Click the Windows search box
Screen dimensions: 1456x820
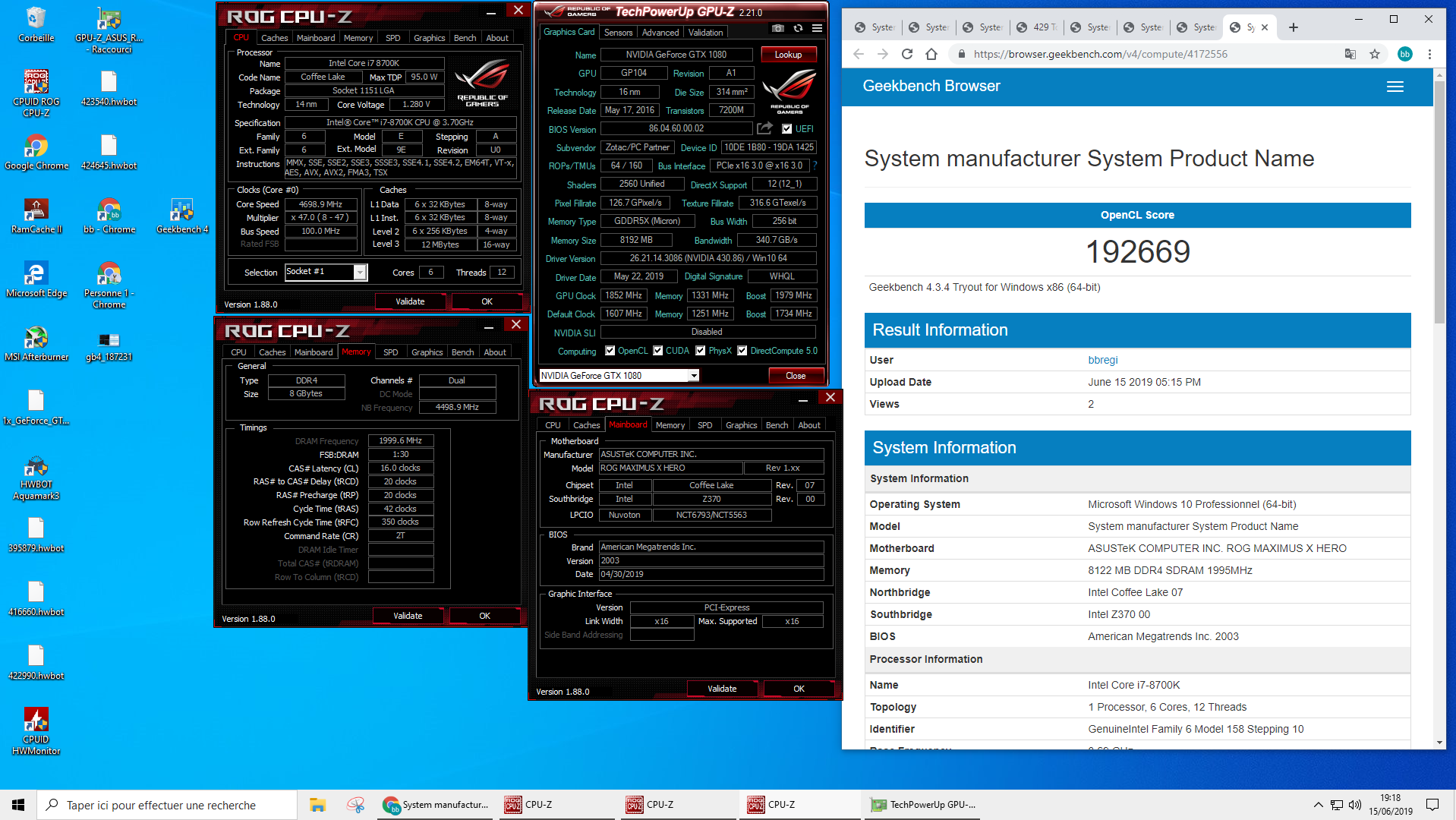(167, 805)
